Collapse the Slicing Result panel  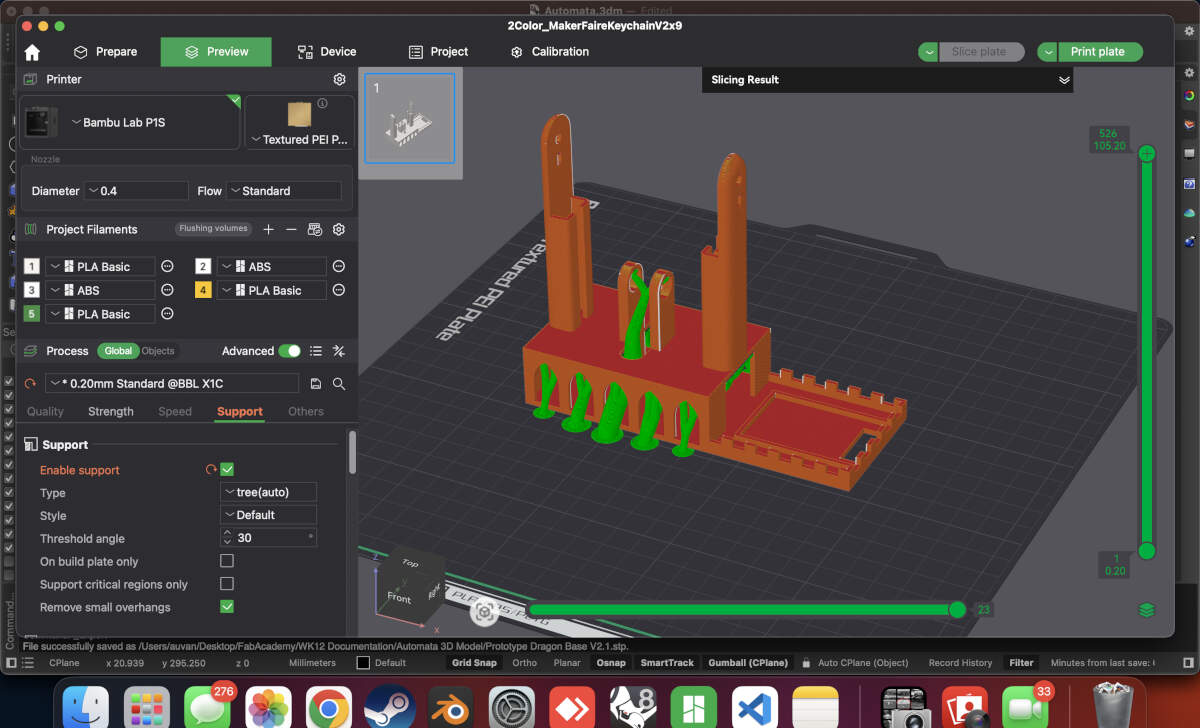[x=1064, y=80]
